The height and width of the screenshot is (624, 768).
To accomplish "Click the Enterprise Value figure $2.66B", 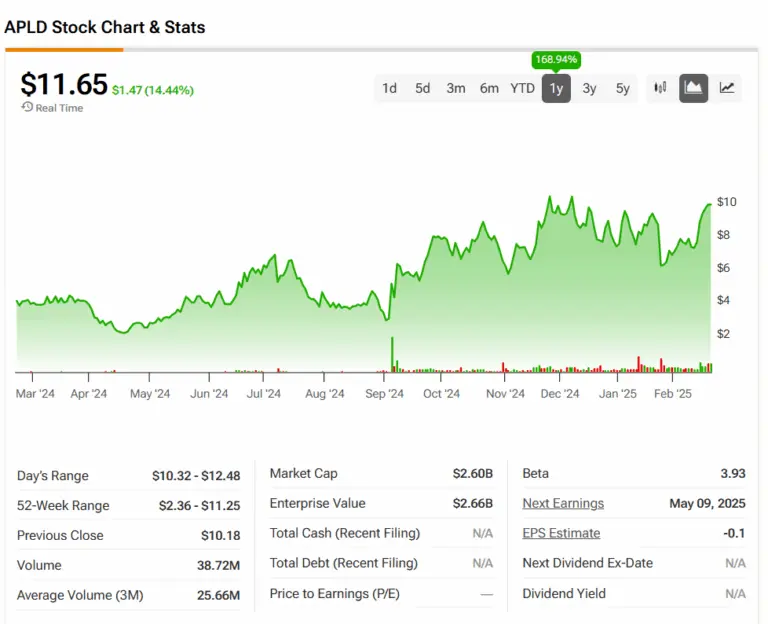I will point(473,504).
